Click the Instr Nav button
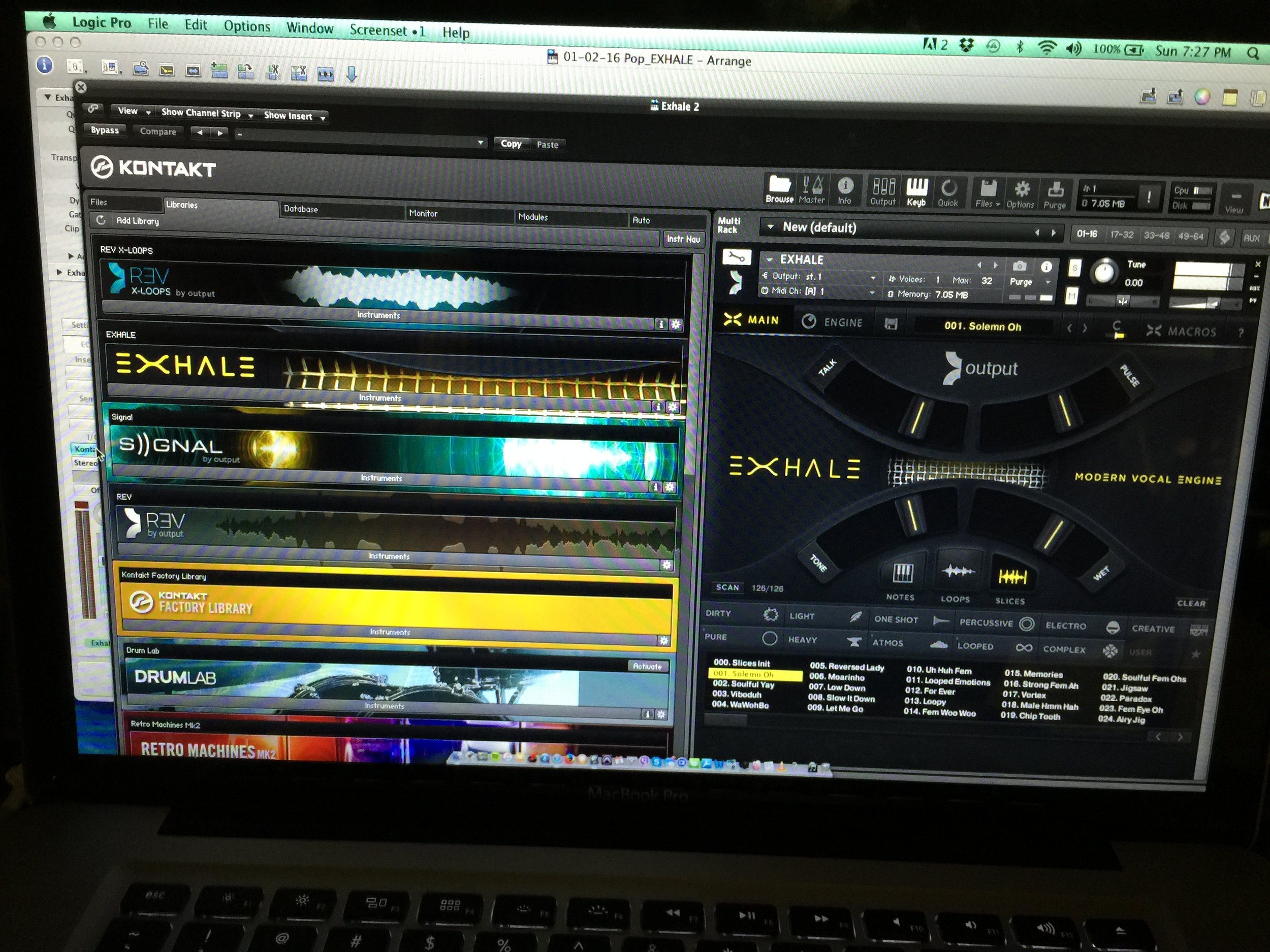1270x952 pixels. coord(683,239)
